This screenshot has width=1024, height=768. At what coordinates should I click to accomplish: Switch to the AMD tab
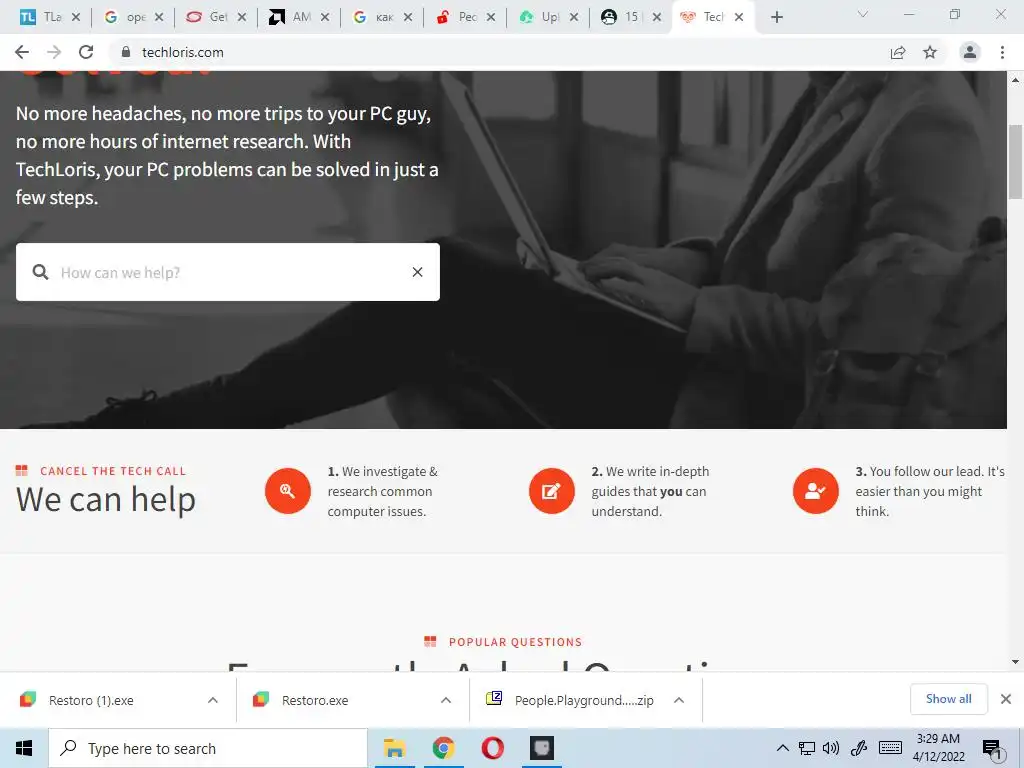tap(293, 17)
